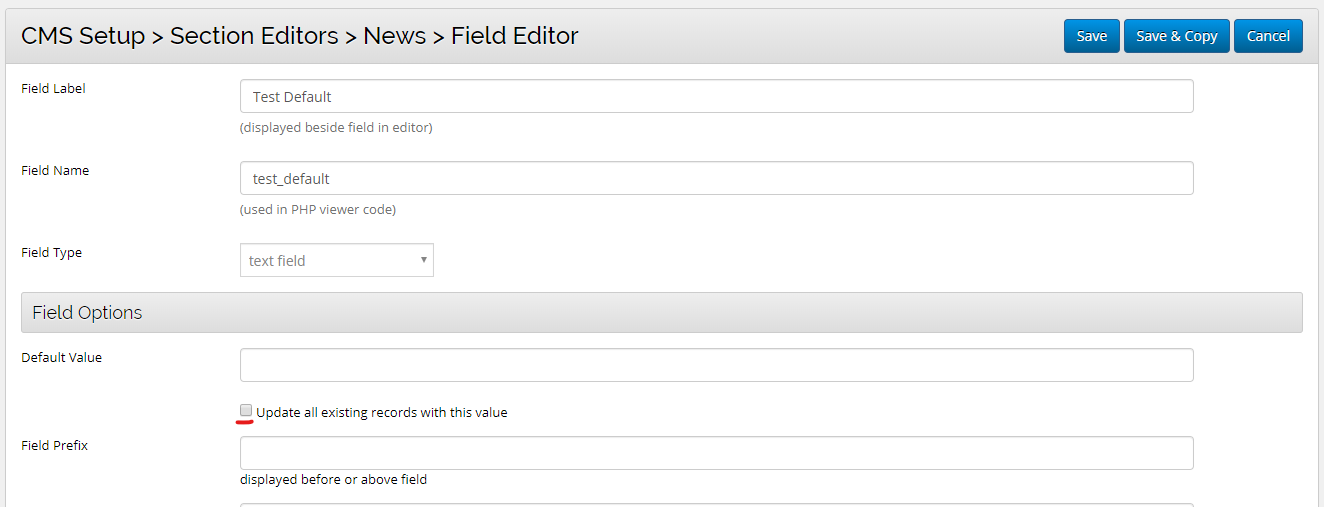Click the Default Value caption text
Screen dimensions: 1324x507
coord(61,357)
